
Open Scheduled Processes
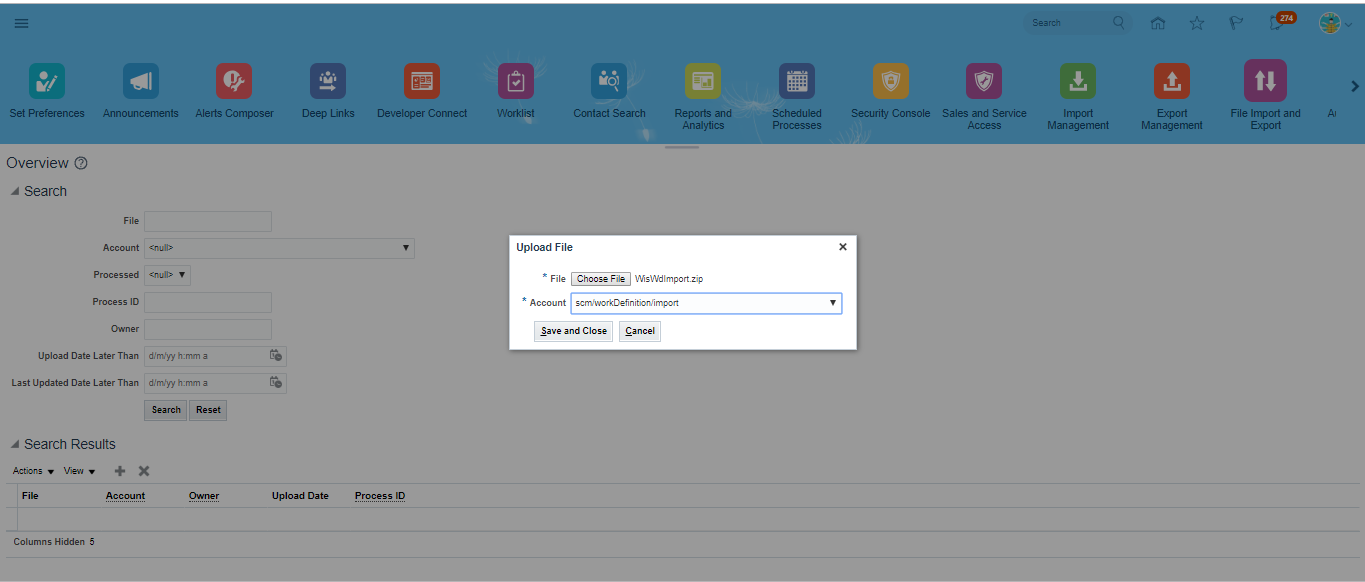796,81
